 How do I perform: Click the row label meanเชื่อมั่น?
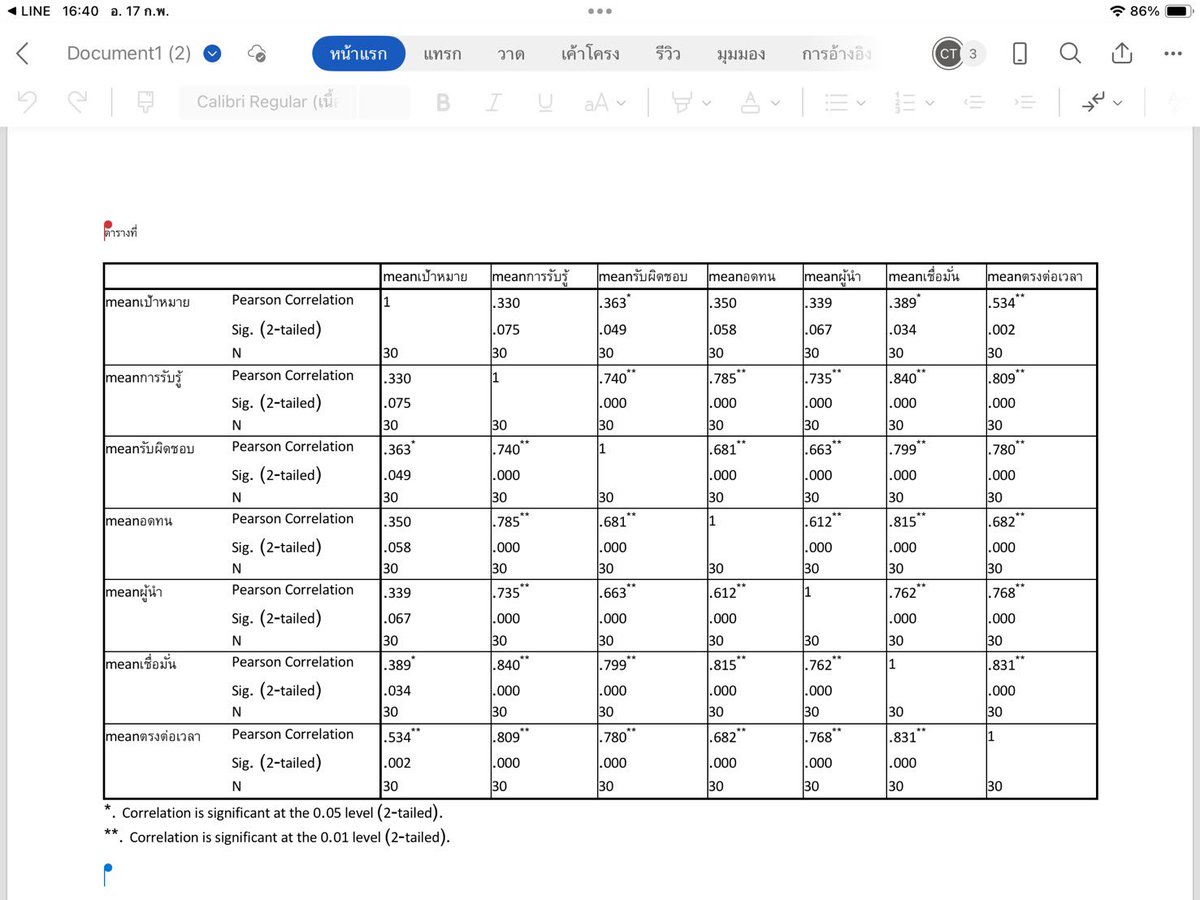[141, 663]
